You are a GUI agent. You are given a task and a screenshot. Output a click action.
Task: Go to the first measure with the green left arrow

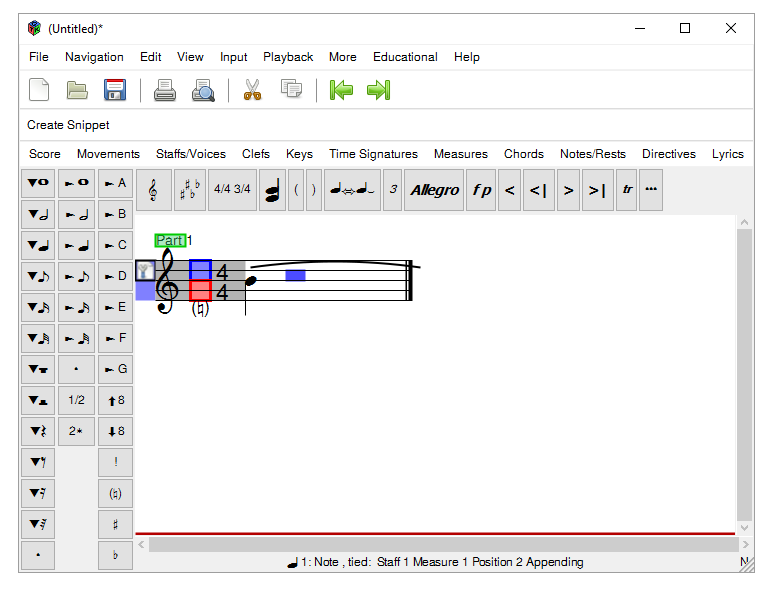click(x=341, y=90)
